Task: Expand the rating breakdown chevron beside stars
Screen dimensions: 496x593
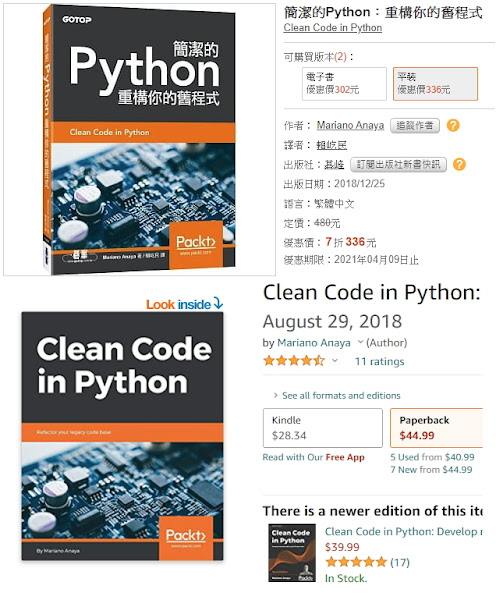Action: [335, 361]
